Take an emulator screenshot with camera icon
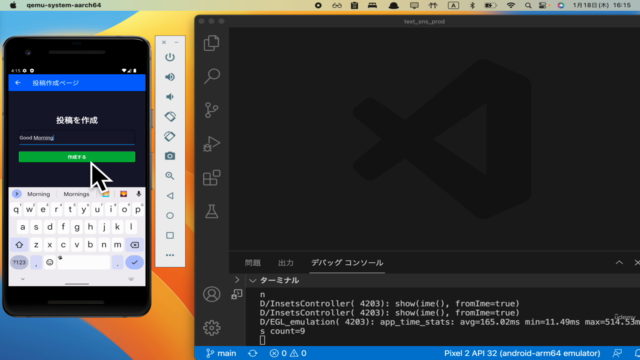 (x=170, y=156)
